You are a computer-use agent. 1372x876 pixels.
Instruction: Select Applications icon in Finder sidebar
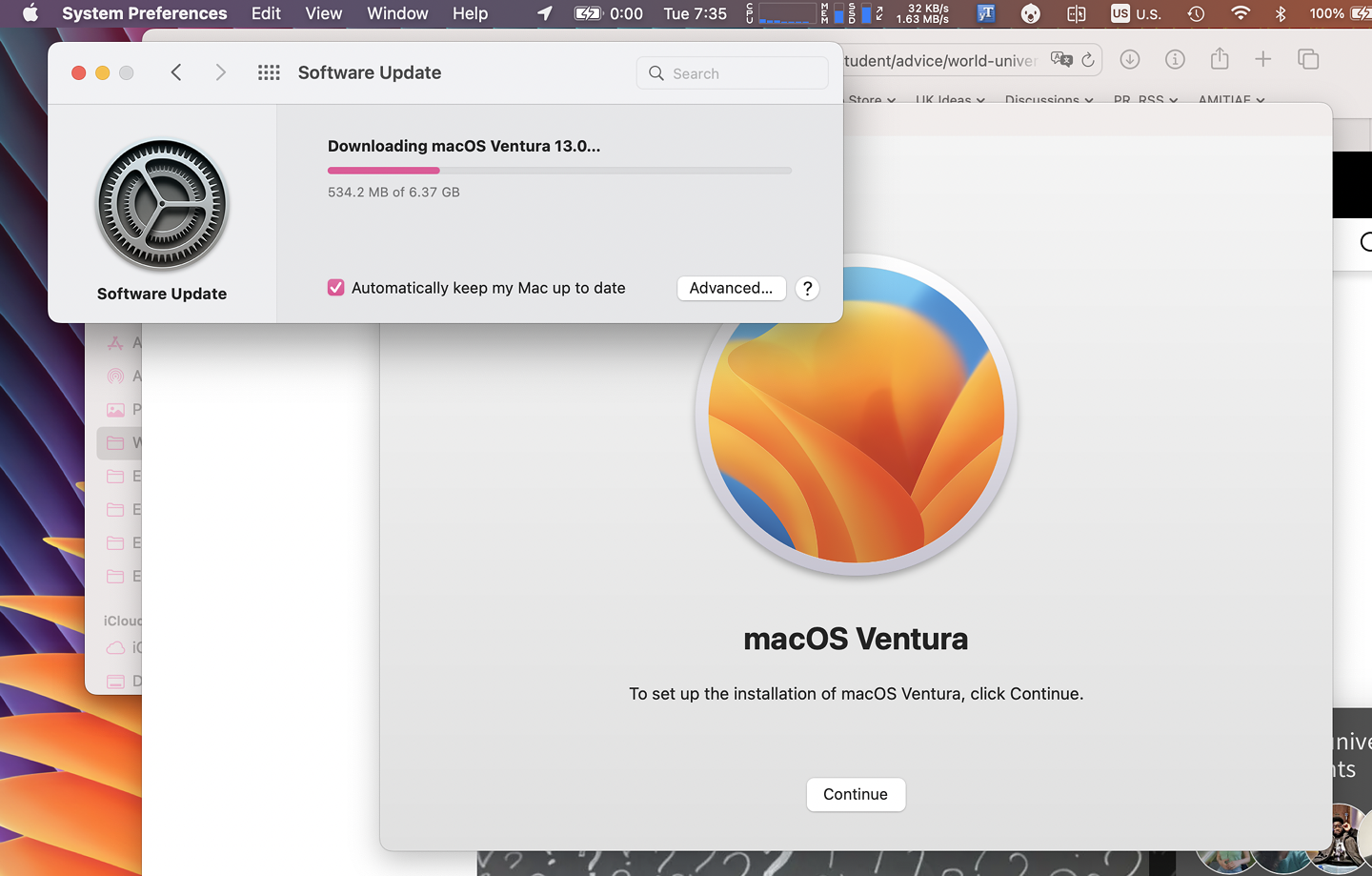click(x=115, y=342)
